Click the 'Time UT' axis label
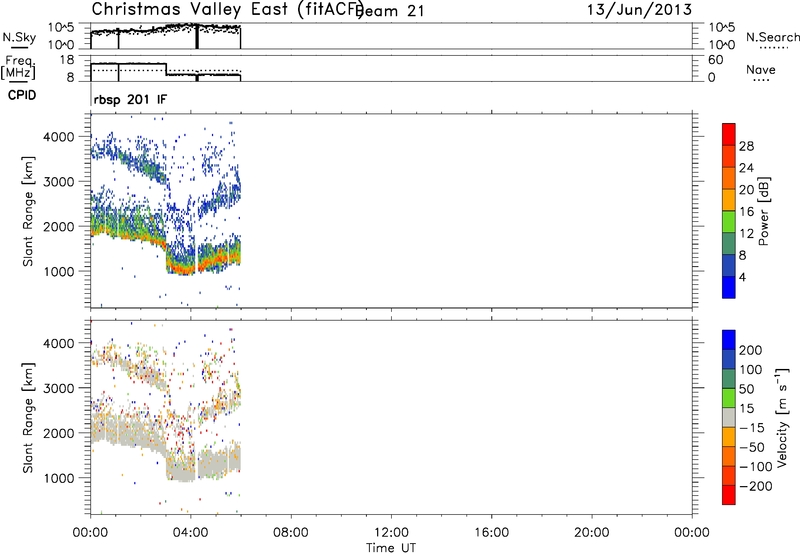This screenshot has width=800, height=554. click(391, 548)
